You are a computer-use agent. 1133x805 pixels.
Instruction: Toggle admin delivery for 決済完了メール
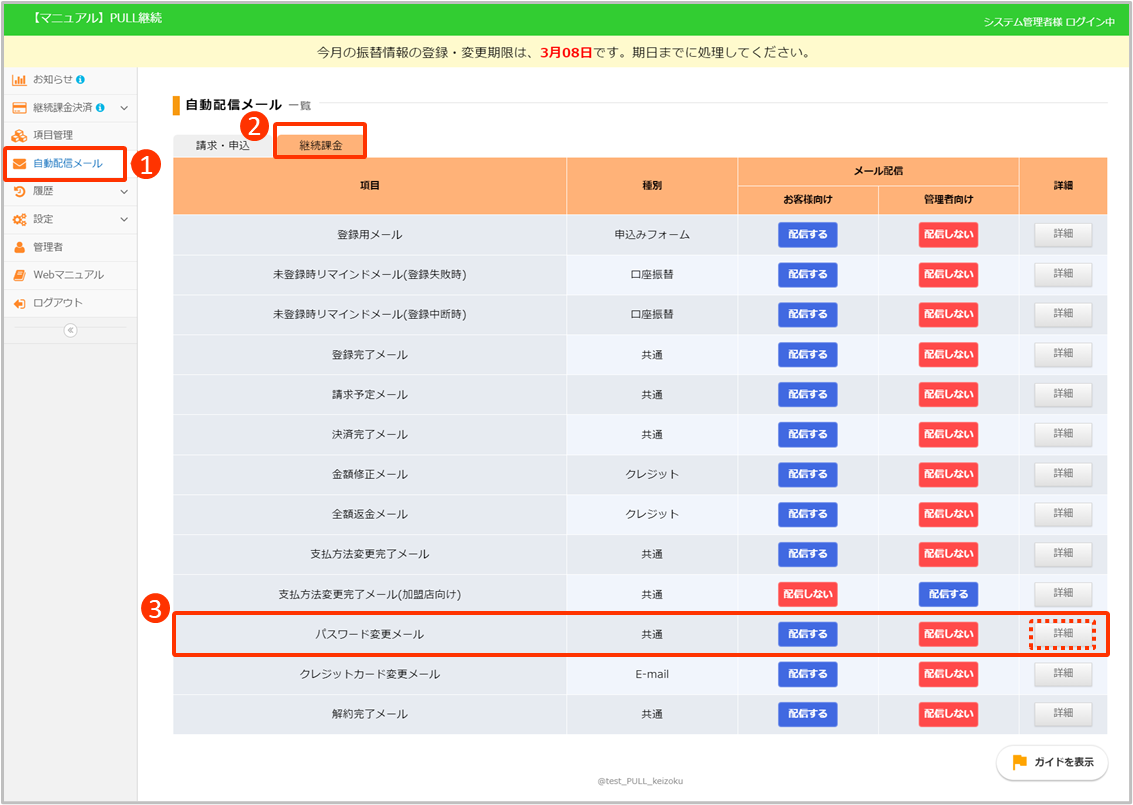948,434
